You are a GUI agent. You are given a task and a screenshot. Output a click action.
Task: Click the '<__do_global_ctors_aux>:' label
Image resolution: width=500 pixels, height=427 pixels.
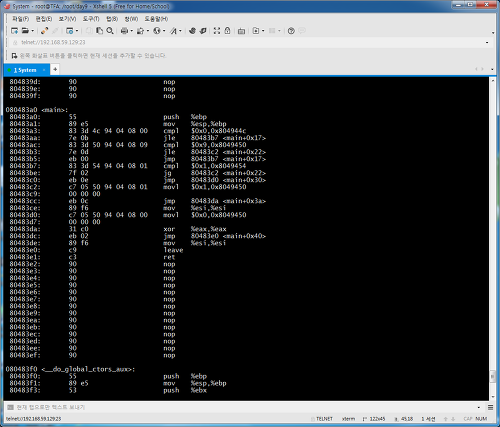coord(88,369)
